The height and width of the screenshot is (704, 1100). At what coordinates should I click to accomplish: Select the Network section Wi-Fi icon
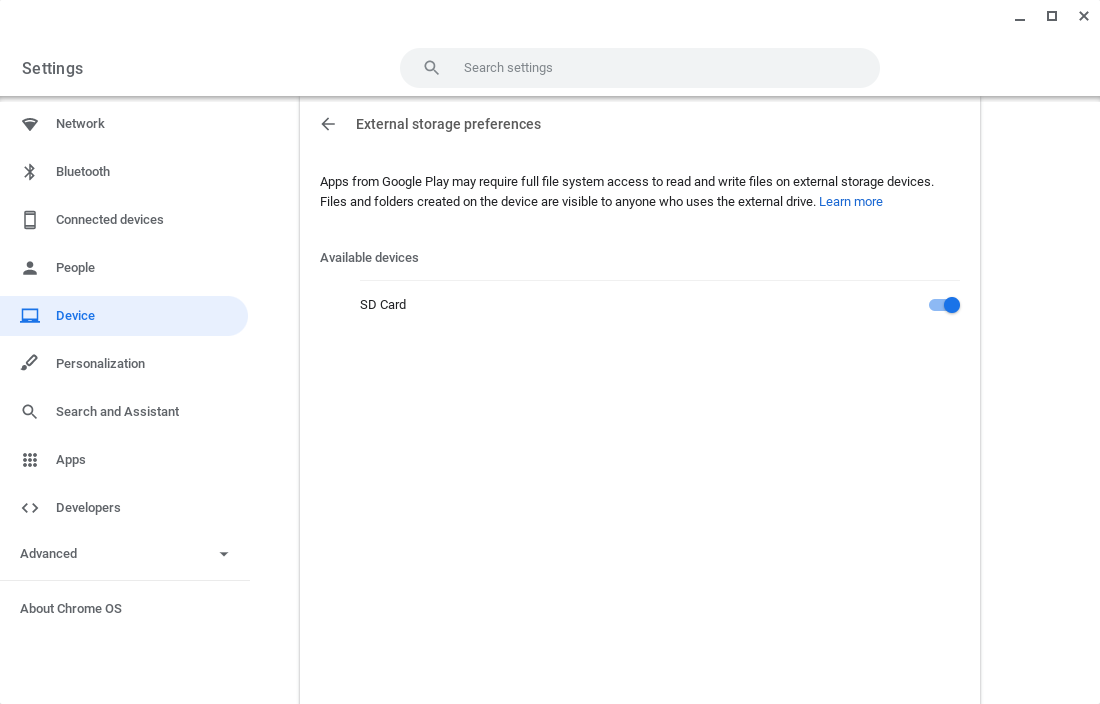(30, 123)
